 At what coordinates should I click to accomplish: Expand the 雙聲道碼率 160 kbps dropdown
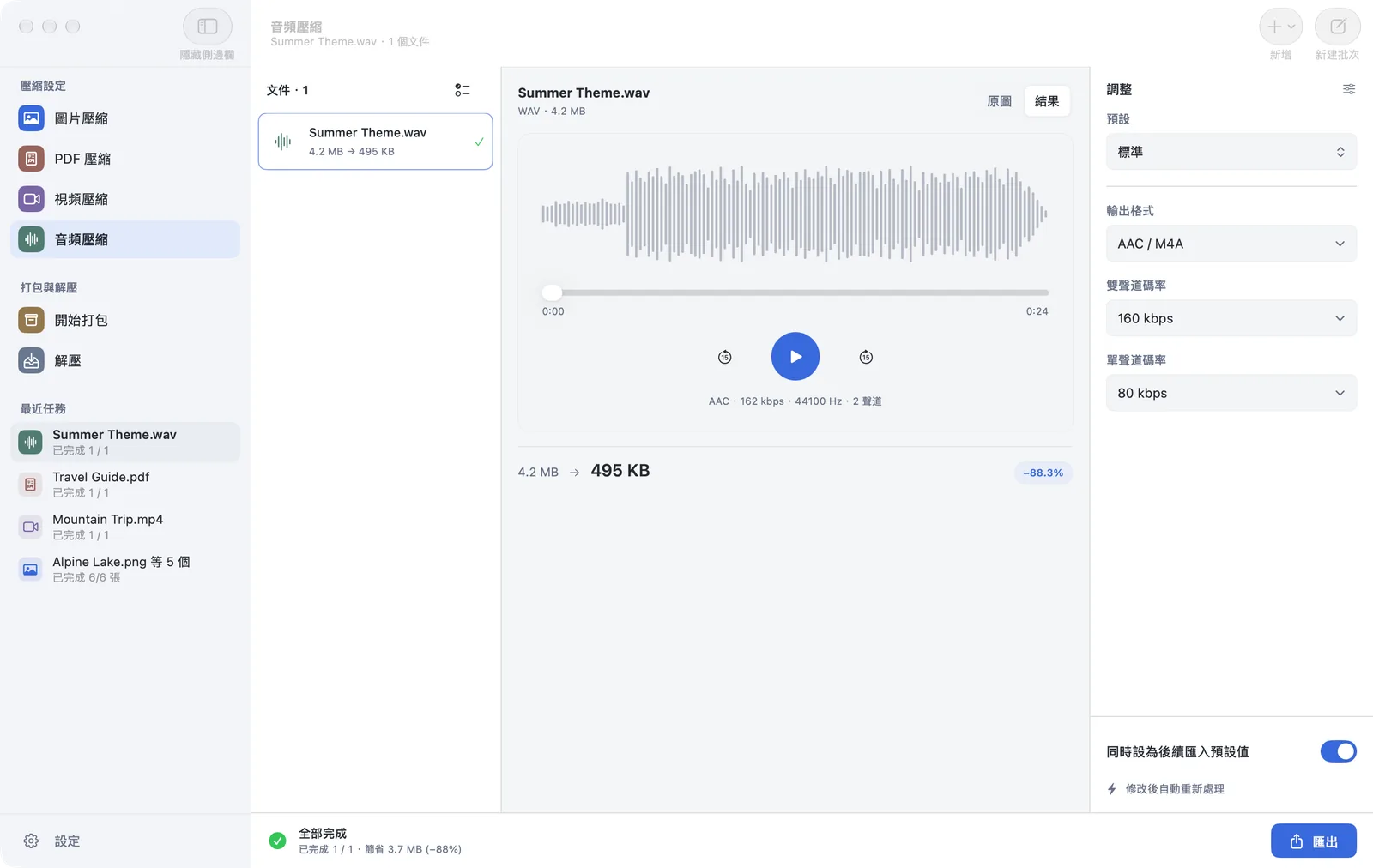pyautogui.click(x=1231, y=318)
